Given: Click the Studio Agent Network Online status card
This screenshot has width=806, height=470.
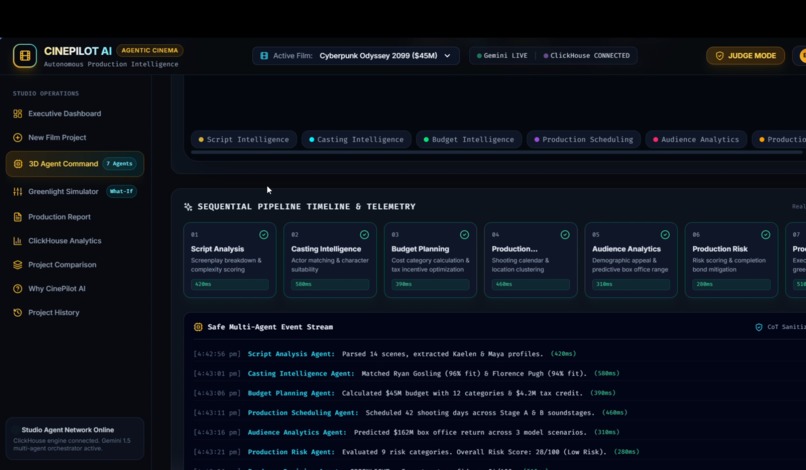Looking at the screenshot, I should pos(75,438).
